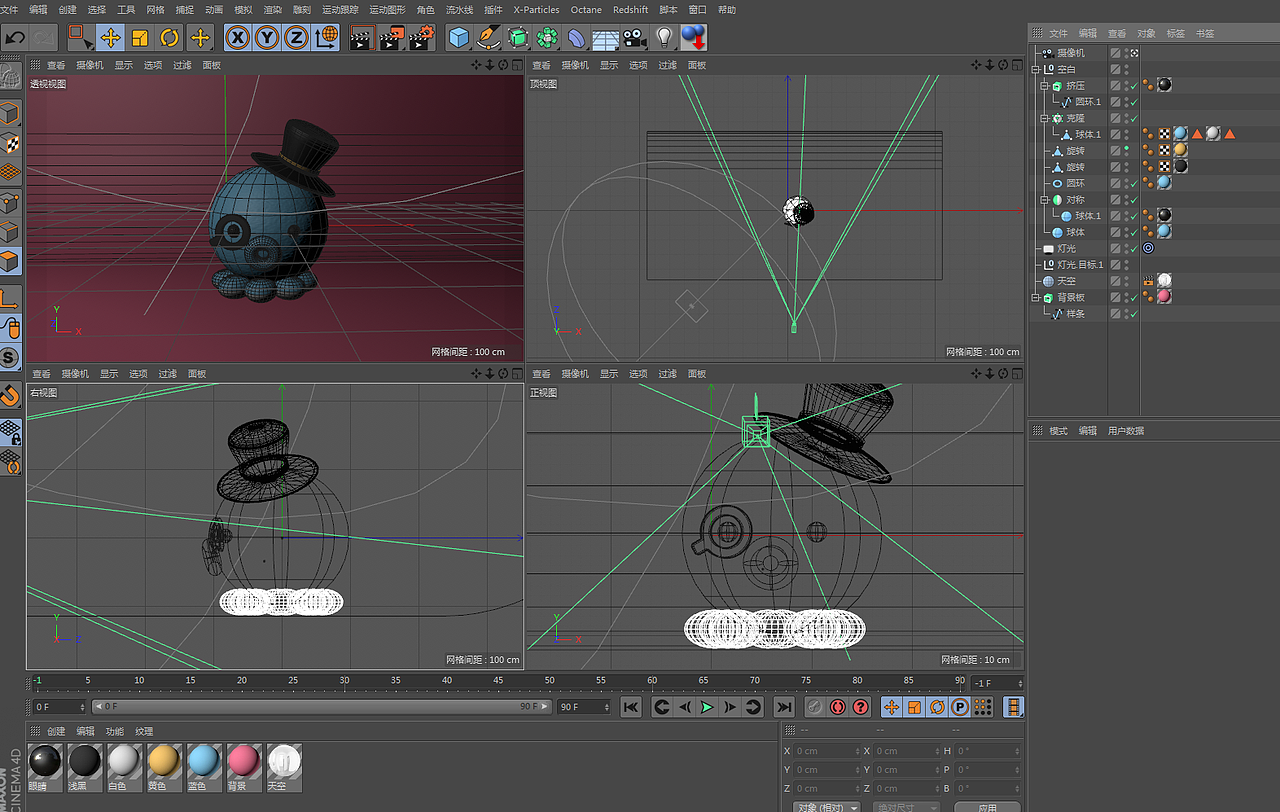Add a cube primitive object

point(459,38)
